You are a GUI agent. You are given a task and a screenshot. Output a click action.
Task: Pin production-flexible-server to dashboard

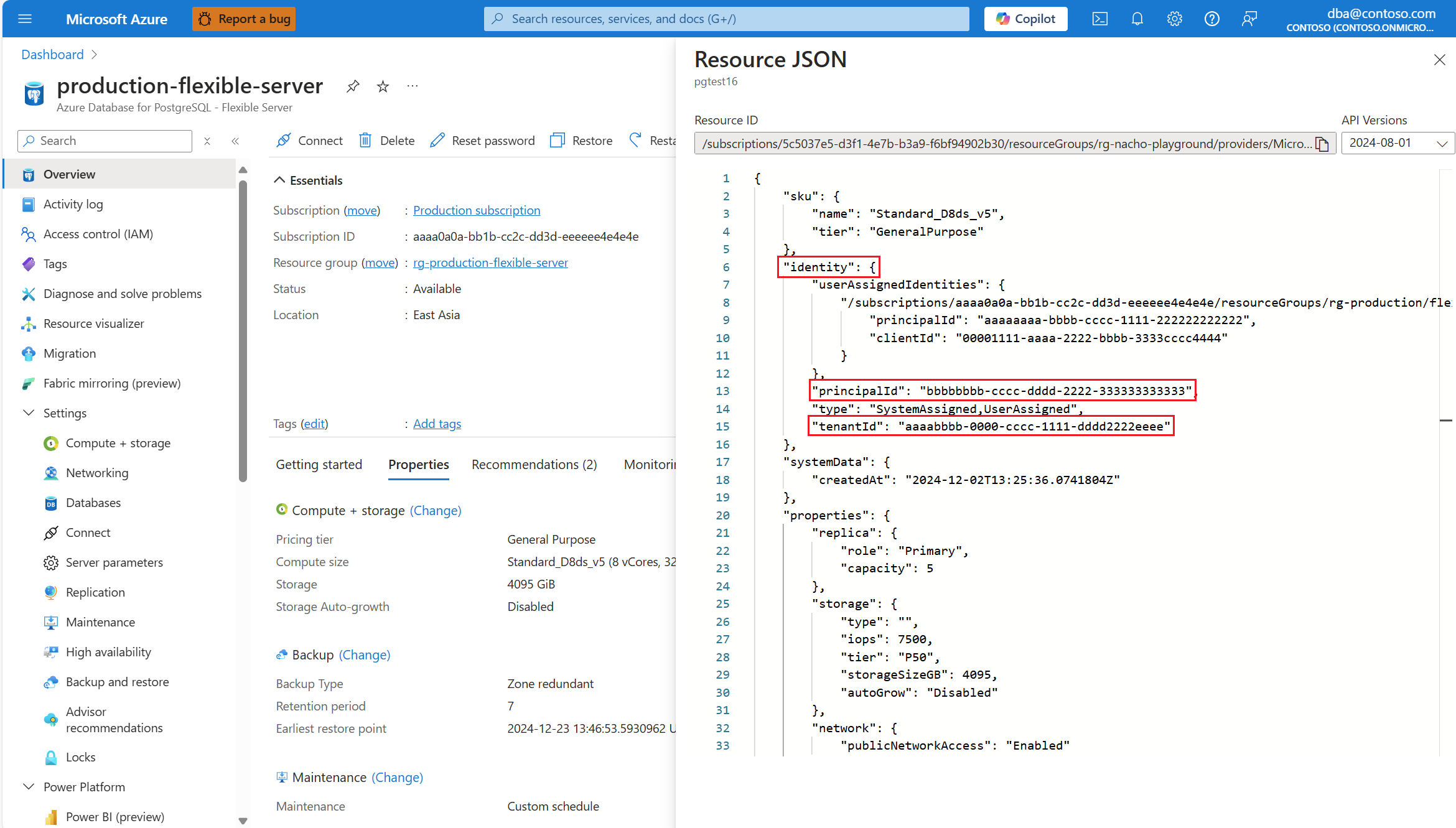pyautogui.click(x=353, y=86)
